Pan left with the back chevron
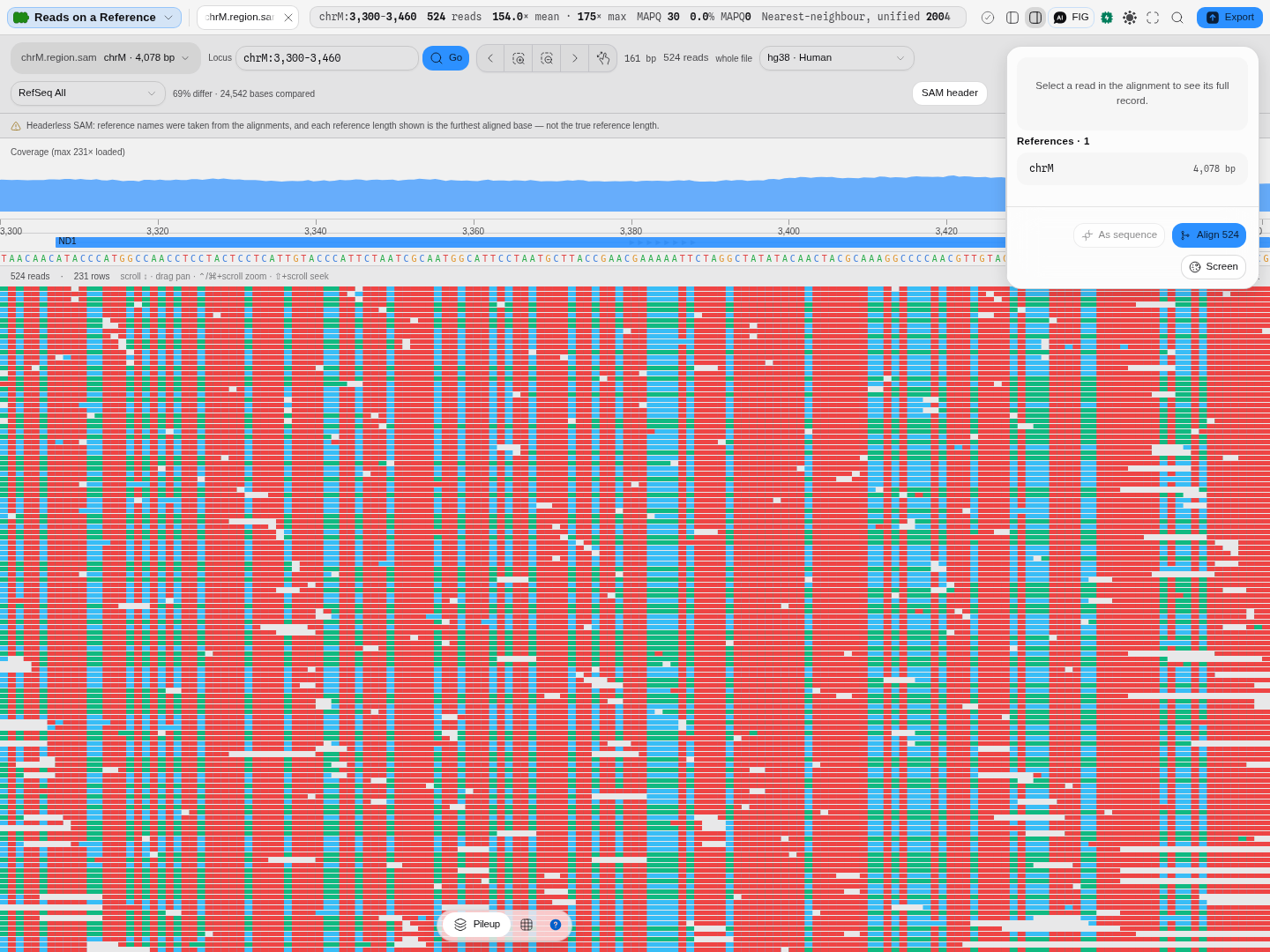 coord(490,58)
